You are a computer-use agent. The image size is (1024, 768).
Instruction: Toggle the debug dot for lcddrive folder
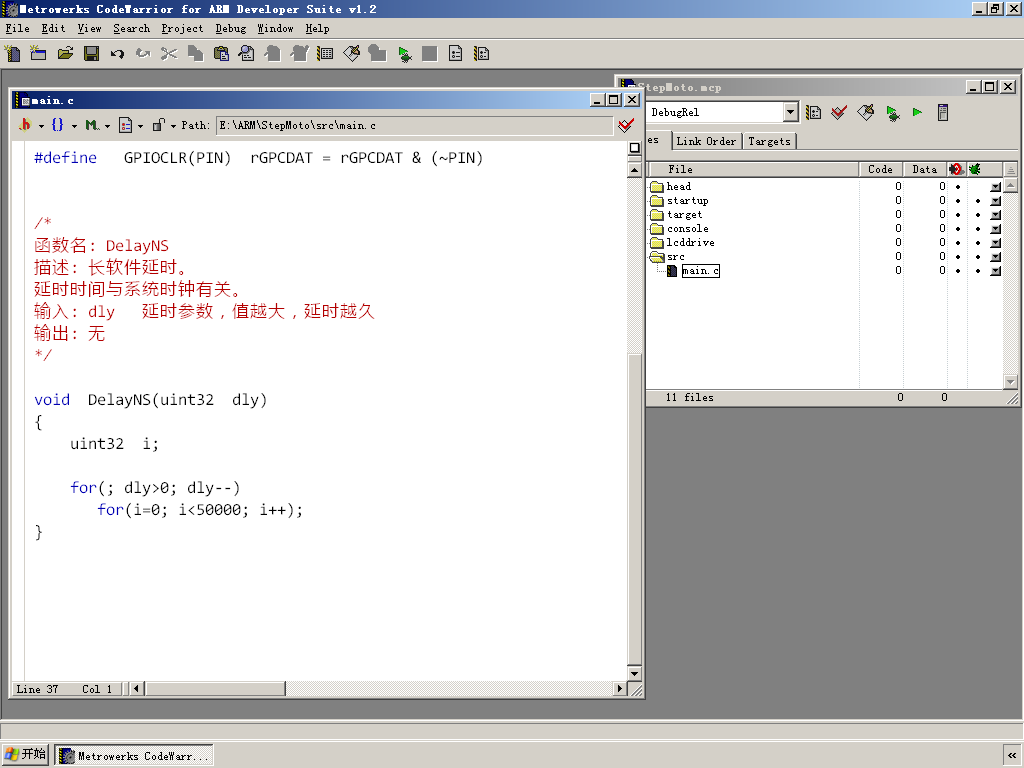coord(978,243)
